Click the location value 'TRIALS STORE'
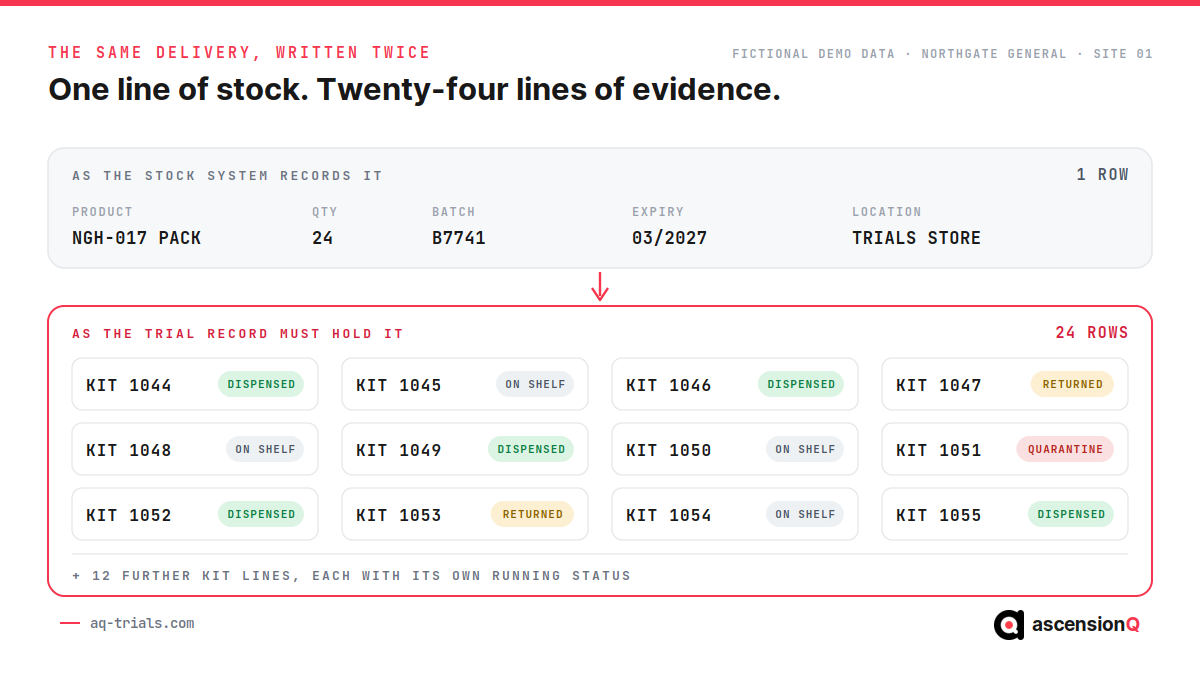1200x675 pixels. point(917,238)
